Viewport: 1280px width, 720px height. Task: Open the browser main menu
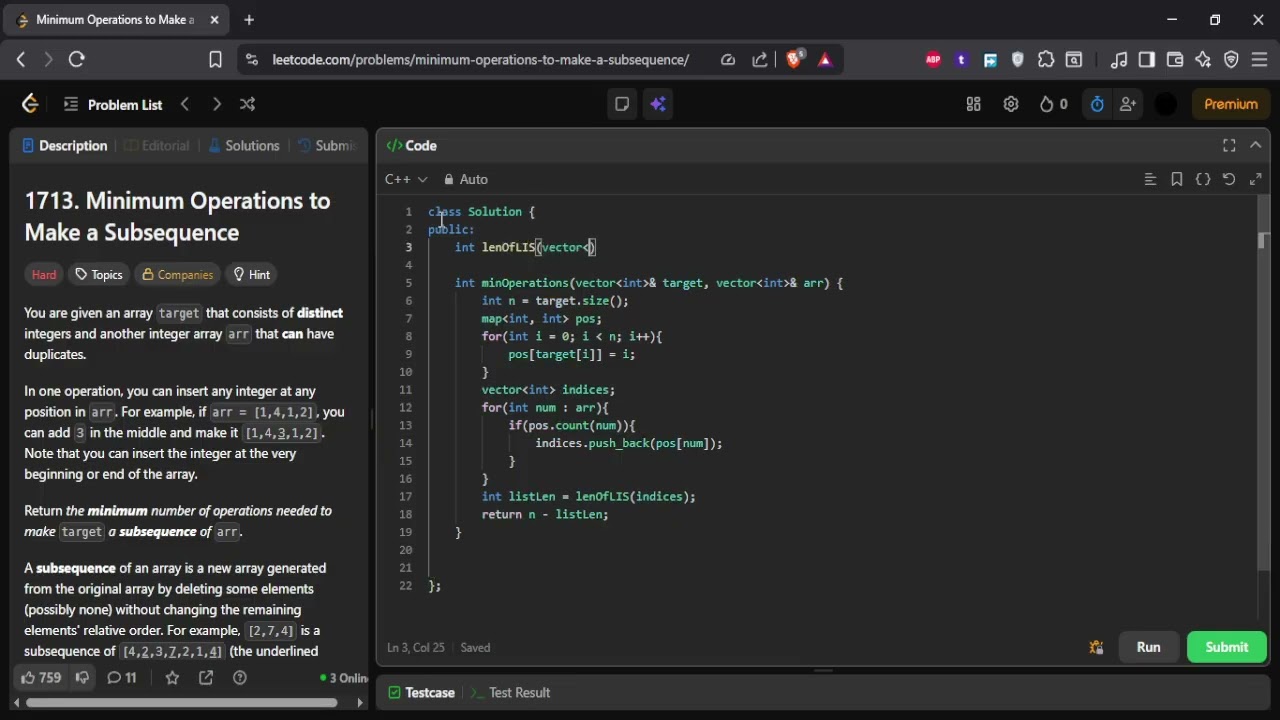point(1259,60)
